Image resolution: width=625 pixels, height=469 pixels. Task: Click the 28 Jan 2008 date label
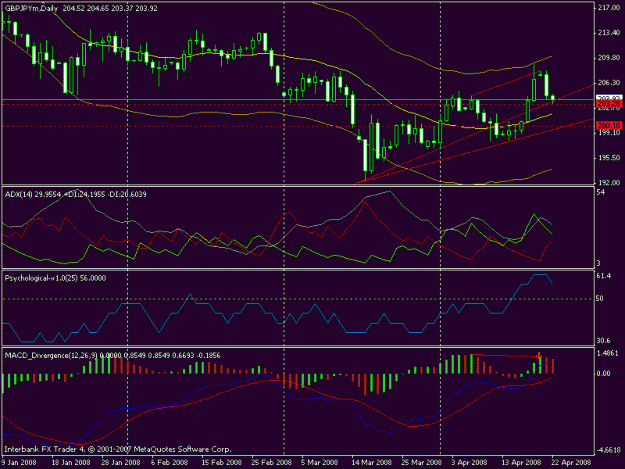coord(121,462)
